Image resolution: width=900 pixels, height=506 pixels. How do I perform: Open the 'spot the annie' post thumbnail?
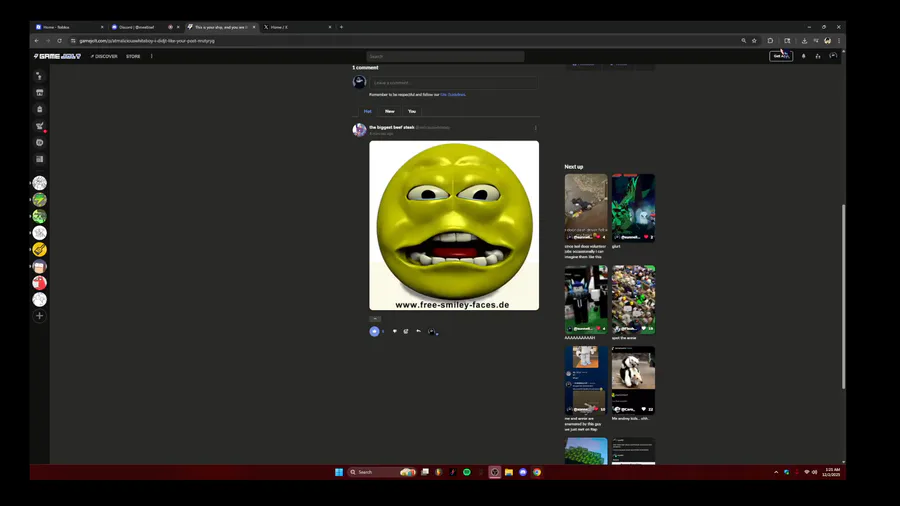click(x=633, y=299)
